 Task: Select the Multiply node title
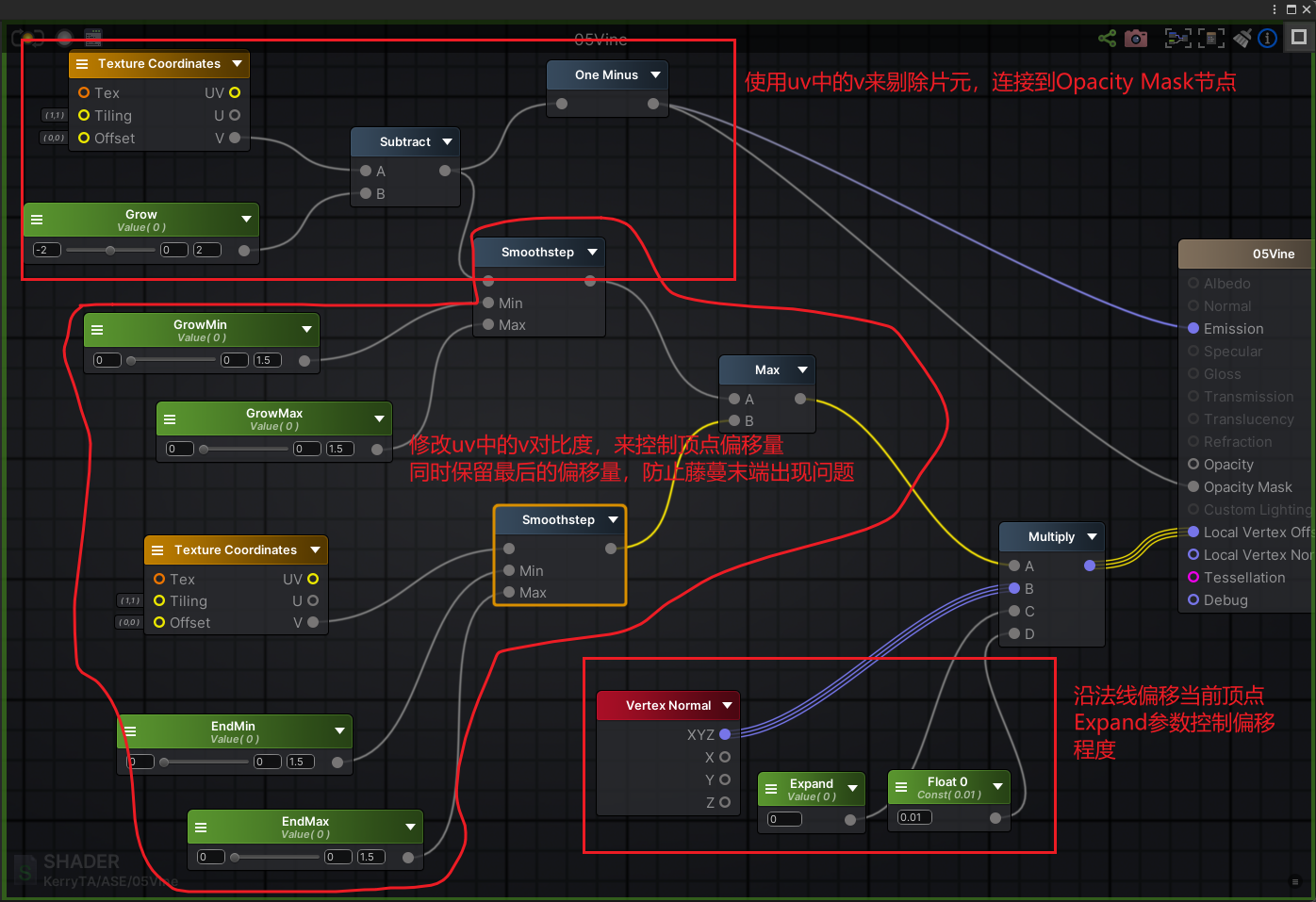[1051, 536]
